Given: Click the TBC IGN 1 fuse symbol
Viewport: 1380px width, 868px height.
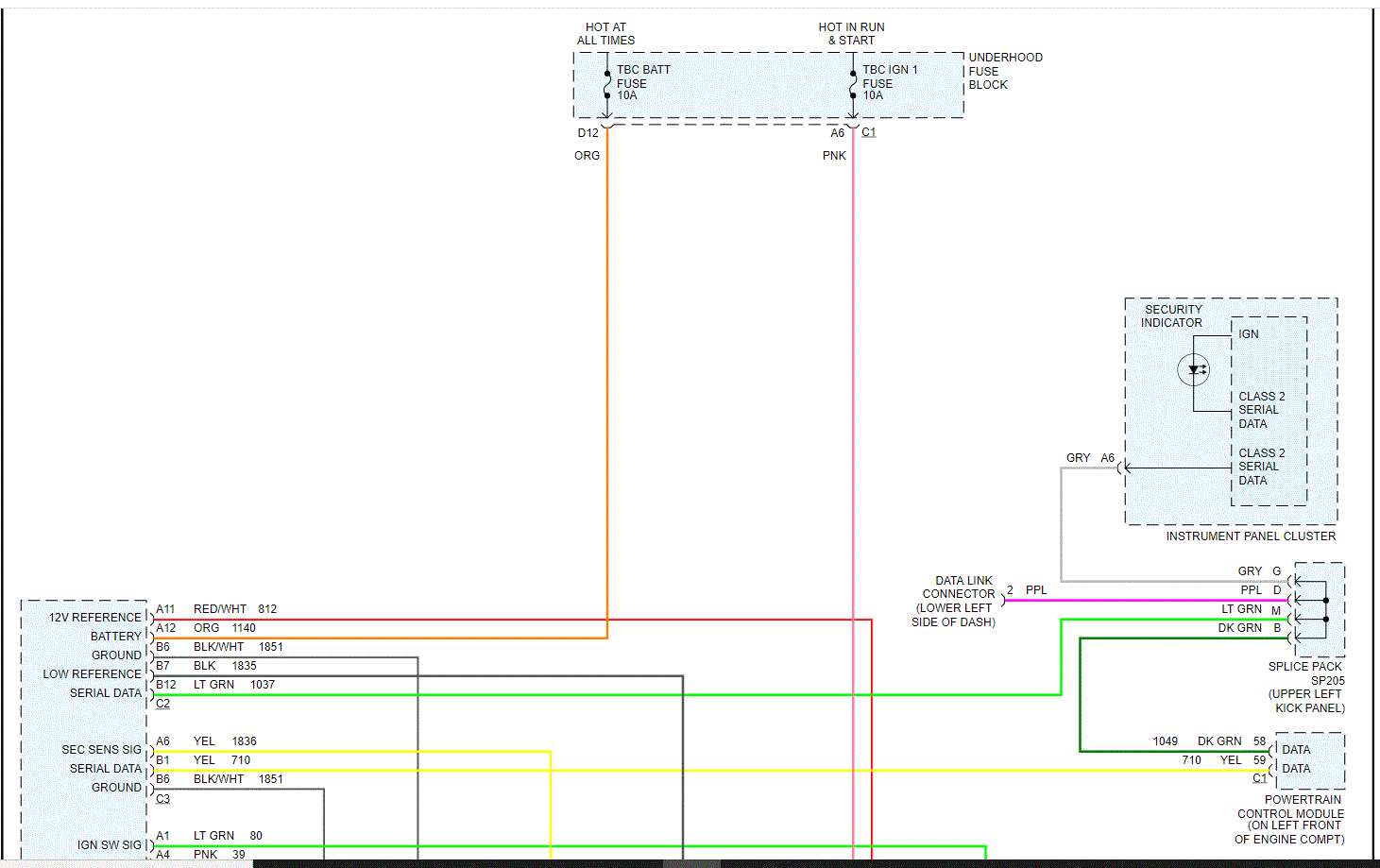Looking at the screenshot, I should pyautogui.click(x=853, y=84).
